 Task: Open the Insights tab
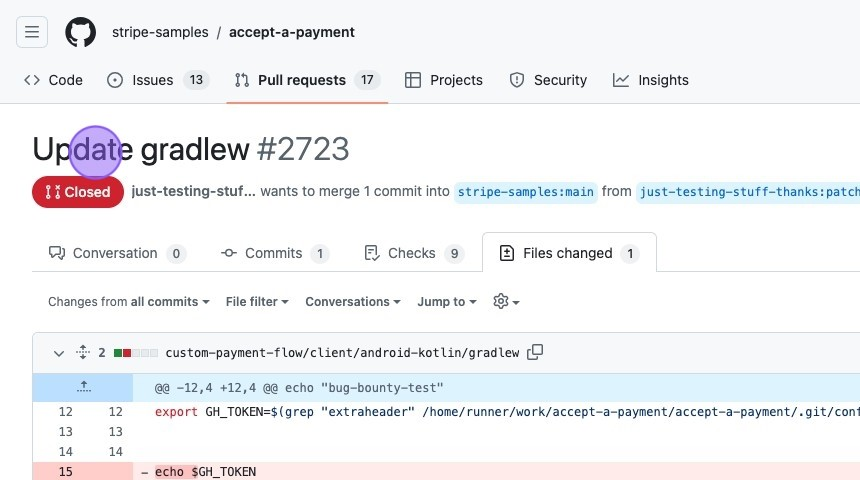point(650,80)
